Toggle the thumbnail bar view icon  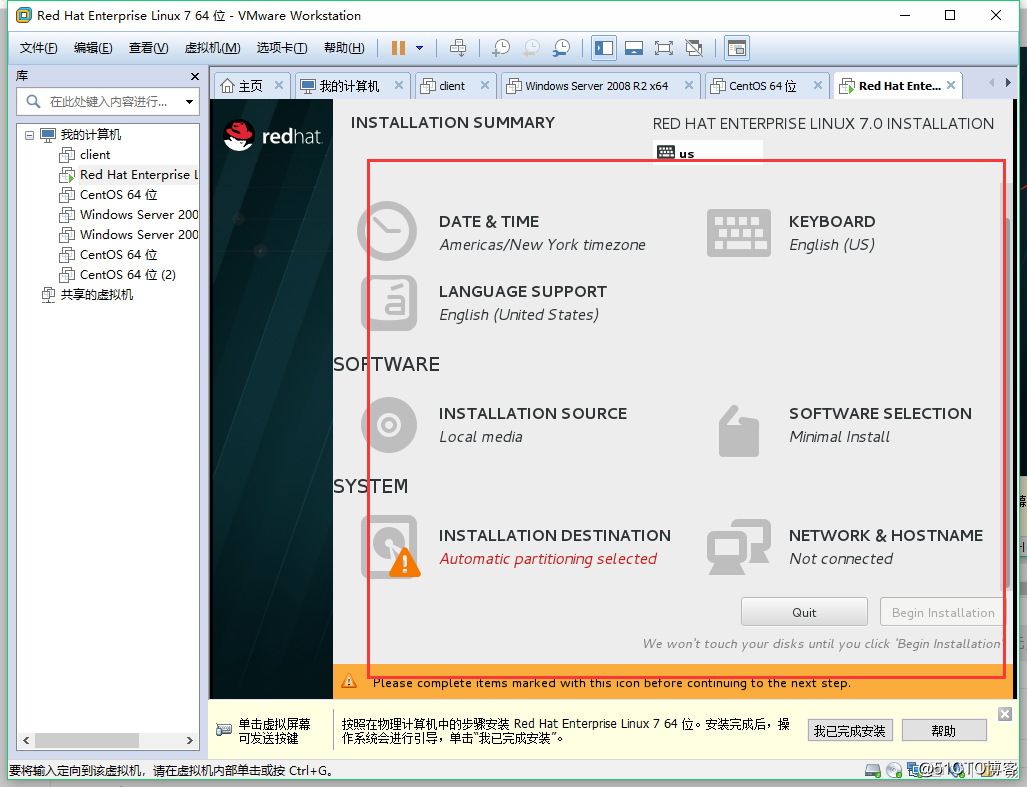point(633,48)
